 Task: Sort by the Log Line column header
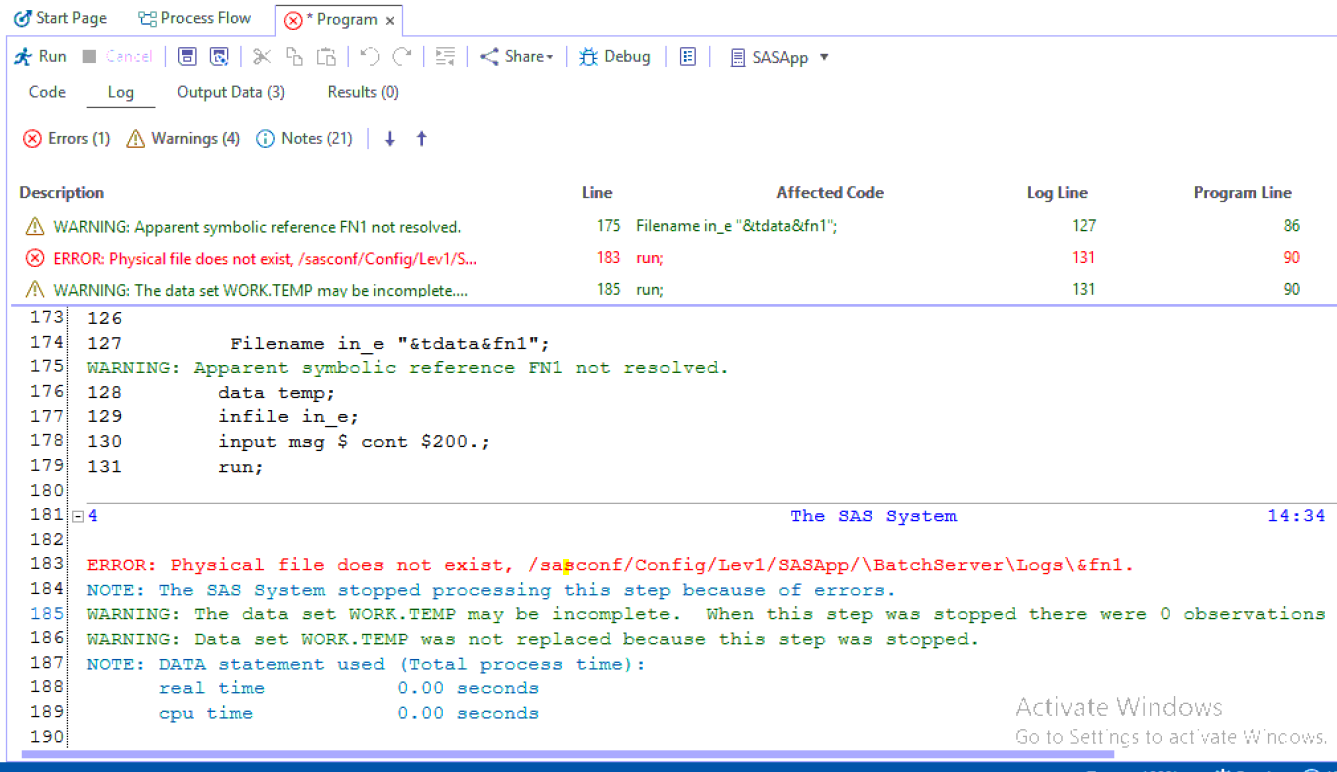point(1057,193)
